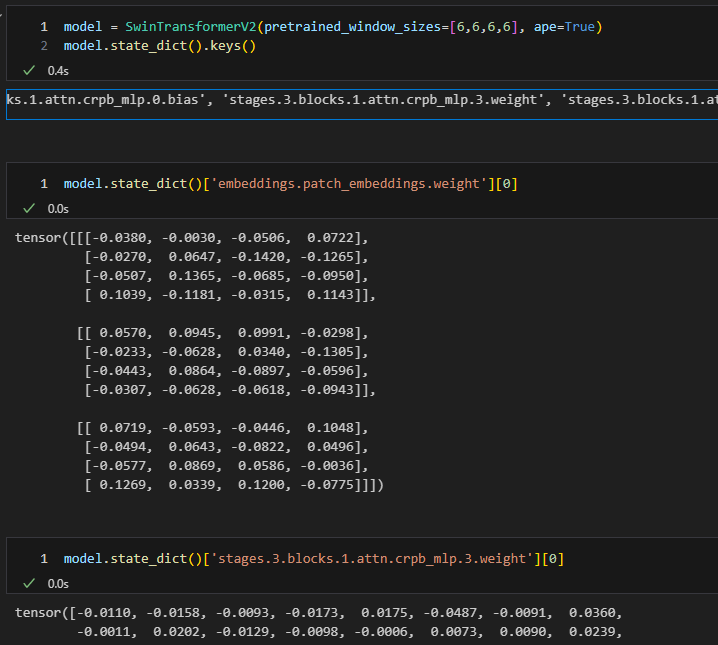The image size is (718, 645).
Task: Click the third cell's tensor value 0.0202
Action: pyautogui.click(x=176, y=632)
